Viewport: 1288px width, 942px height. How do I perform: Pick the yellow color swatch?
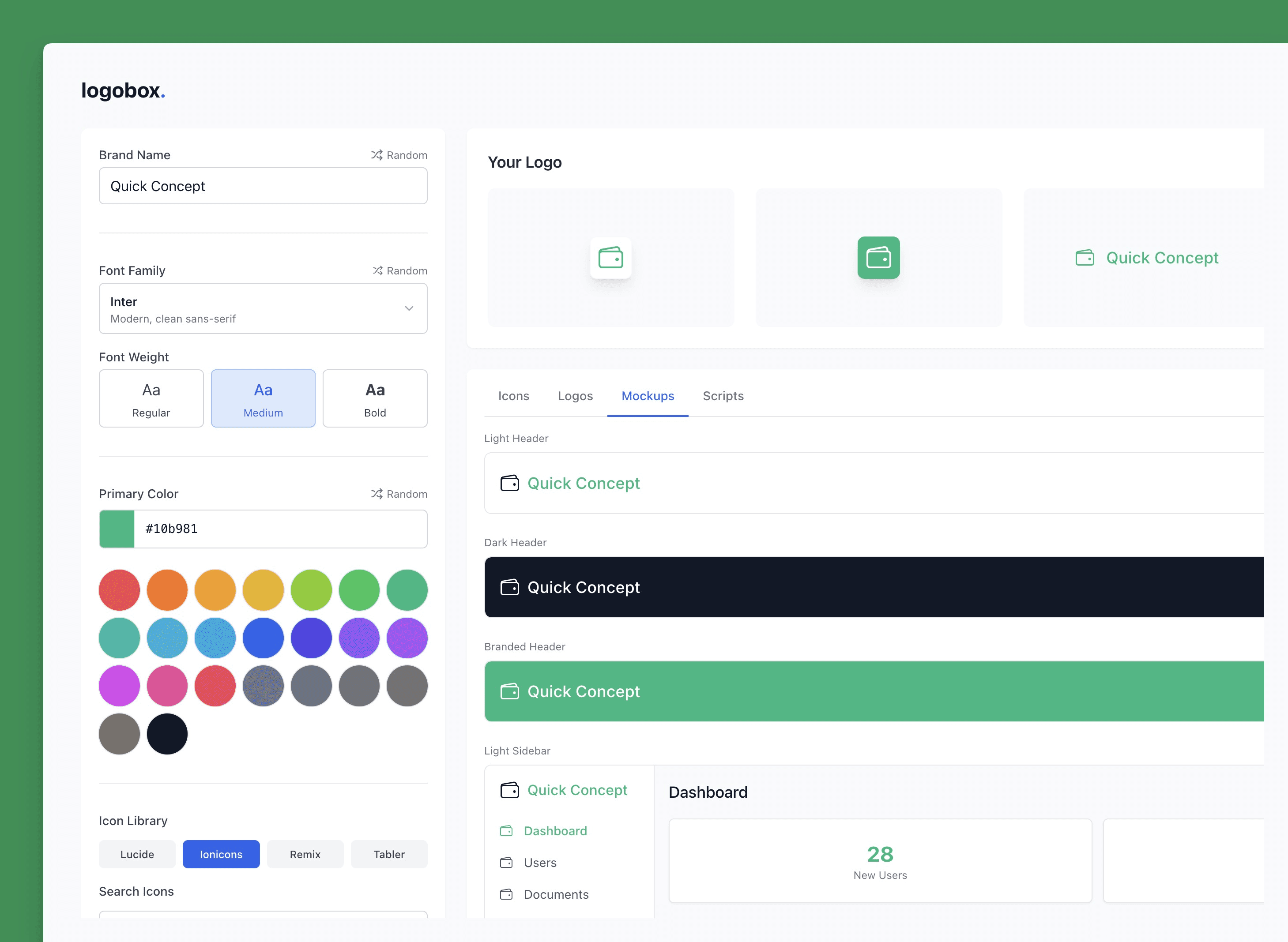pyautogui.click(x=263, y=590)
